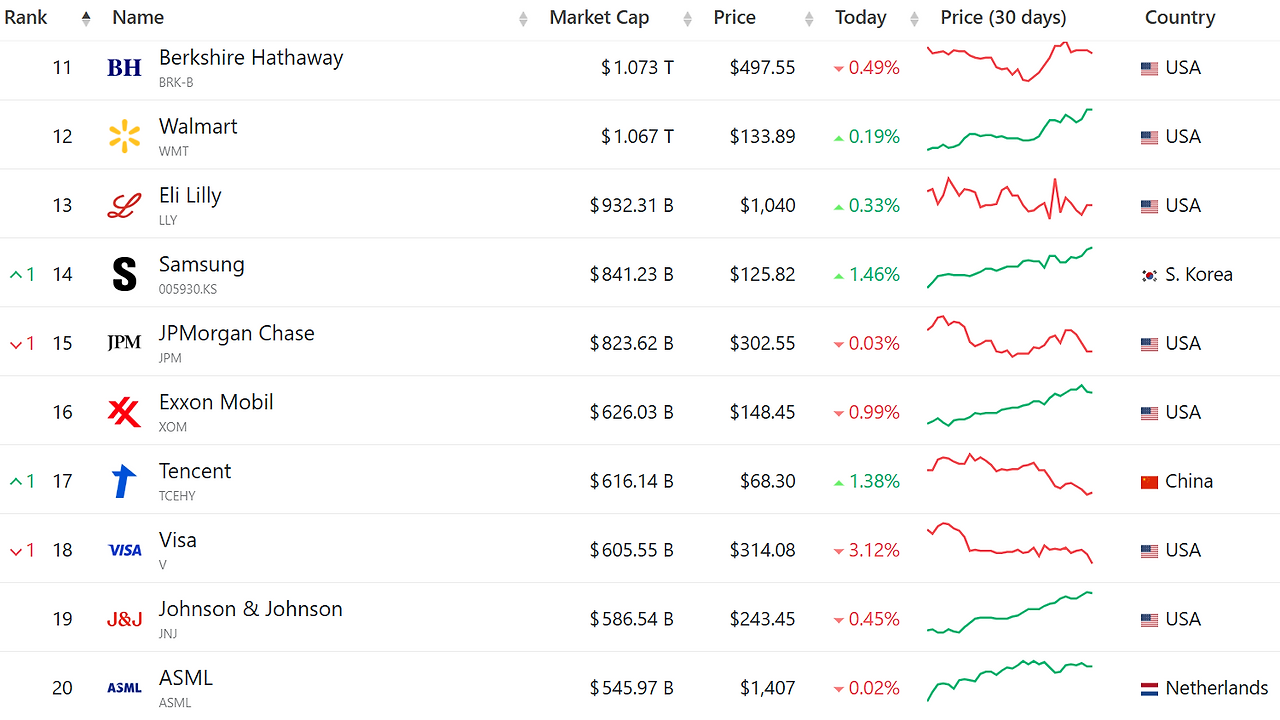Image resolution: width=1280 pixels, height=720 pixels.
Task: View Walmart 30-day price chart
Action: [x=1010, y=131]
